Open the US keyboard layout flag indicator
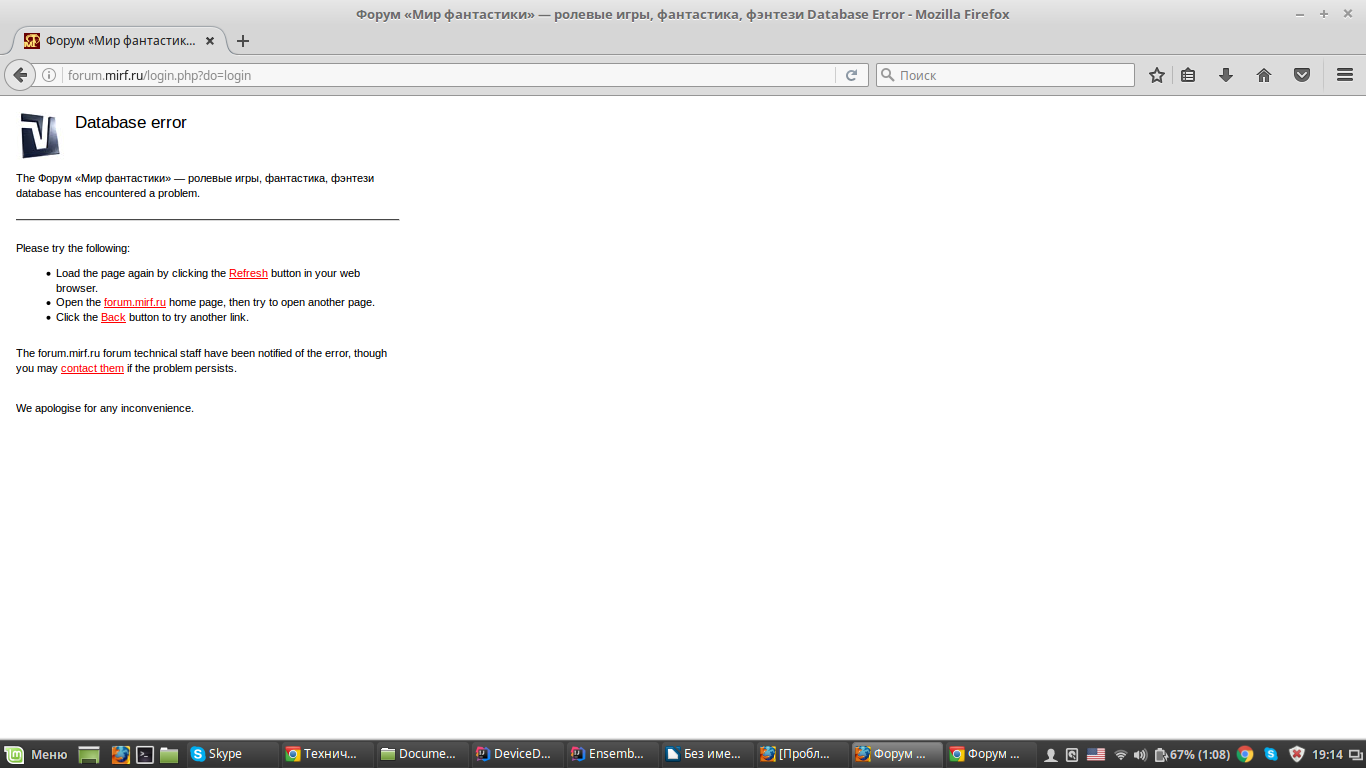Viewport: 1366px width, 768px height. pos(1096,754)
